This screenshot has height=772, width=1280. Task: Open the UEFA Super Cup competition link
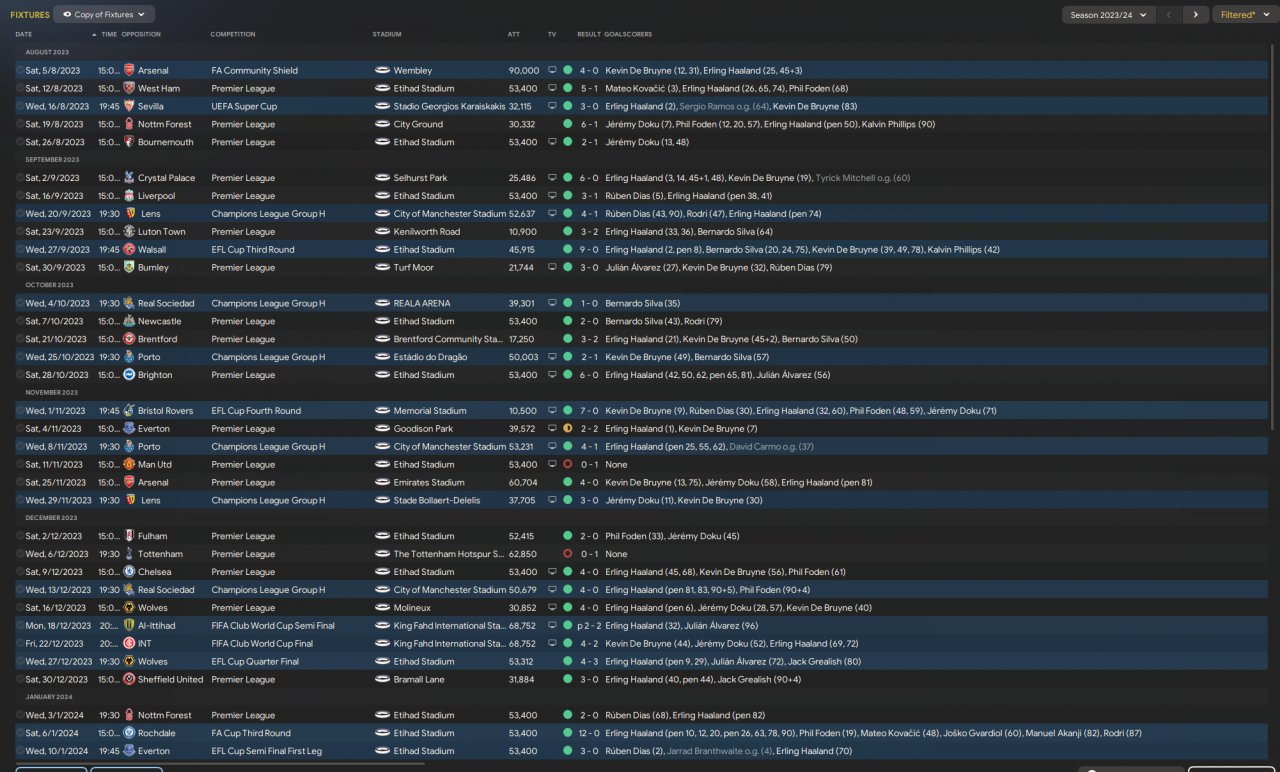pyautogui.click(x=244, y=107)
